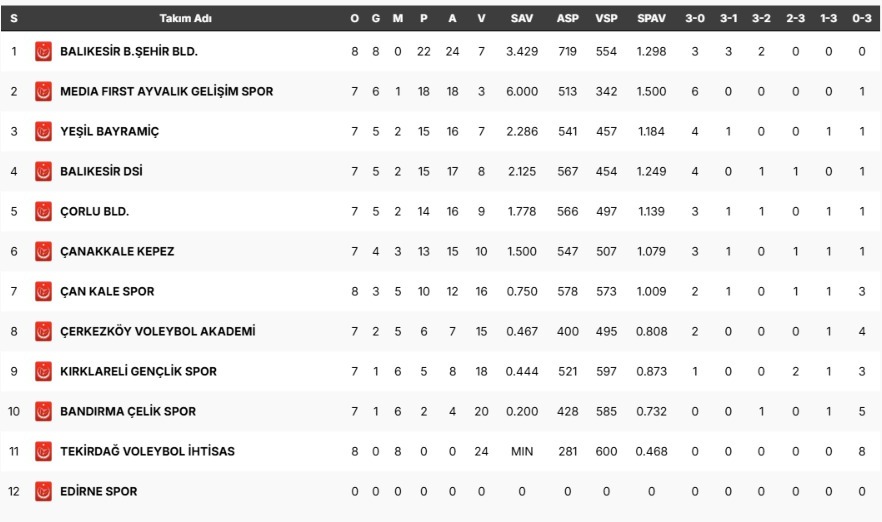Open the Tekirdağ Voleybol İhtisas team link
Image resolution: width=882 pixels, height=522 pixels.
click(x=147, y=451)
